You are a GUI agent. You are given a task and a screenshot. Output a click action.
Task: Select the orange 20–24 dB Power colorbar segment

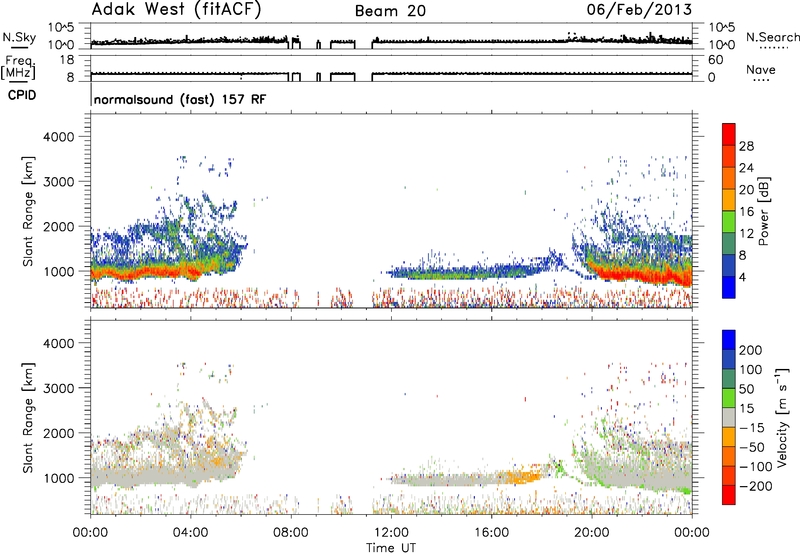point(729,178)
